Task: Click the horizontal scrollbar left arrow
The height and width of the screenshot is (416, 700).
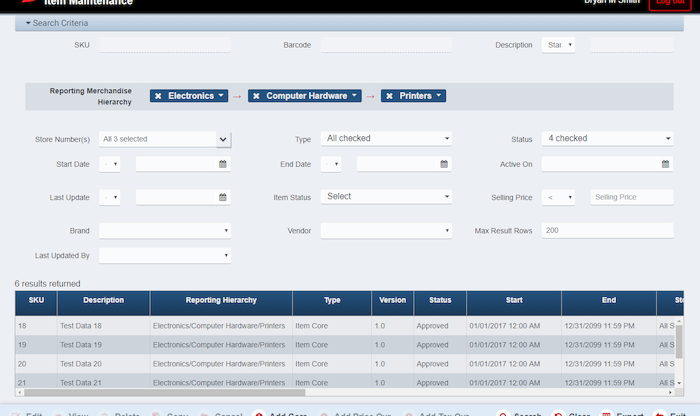Action: (x=19, y=392)
